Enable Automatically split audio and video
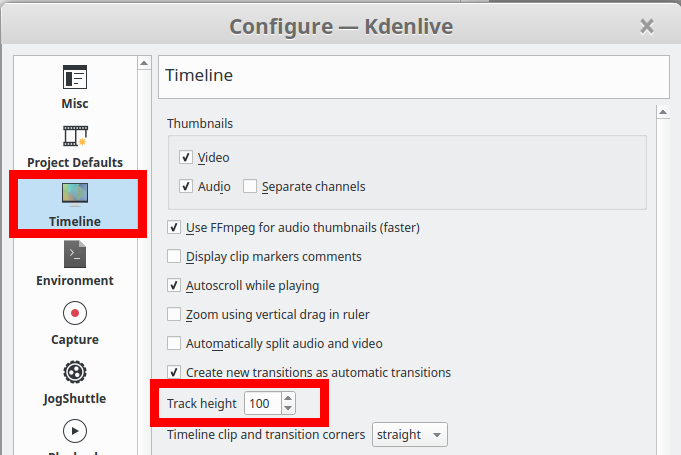This screenshot has height=455, width=681. 174,343
